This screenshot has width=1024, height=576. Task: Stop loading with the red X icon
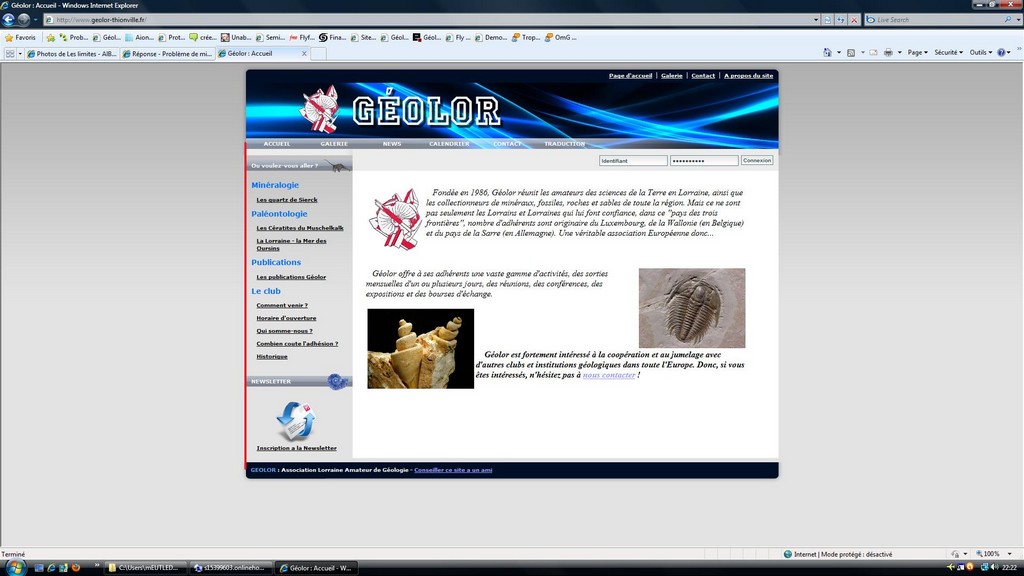point(854,20)
